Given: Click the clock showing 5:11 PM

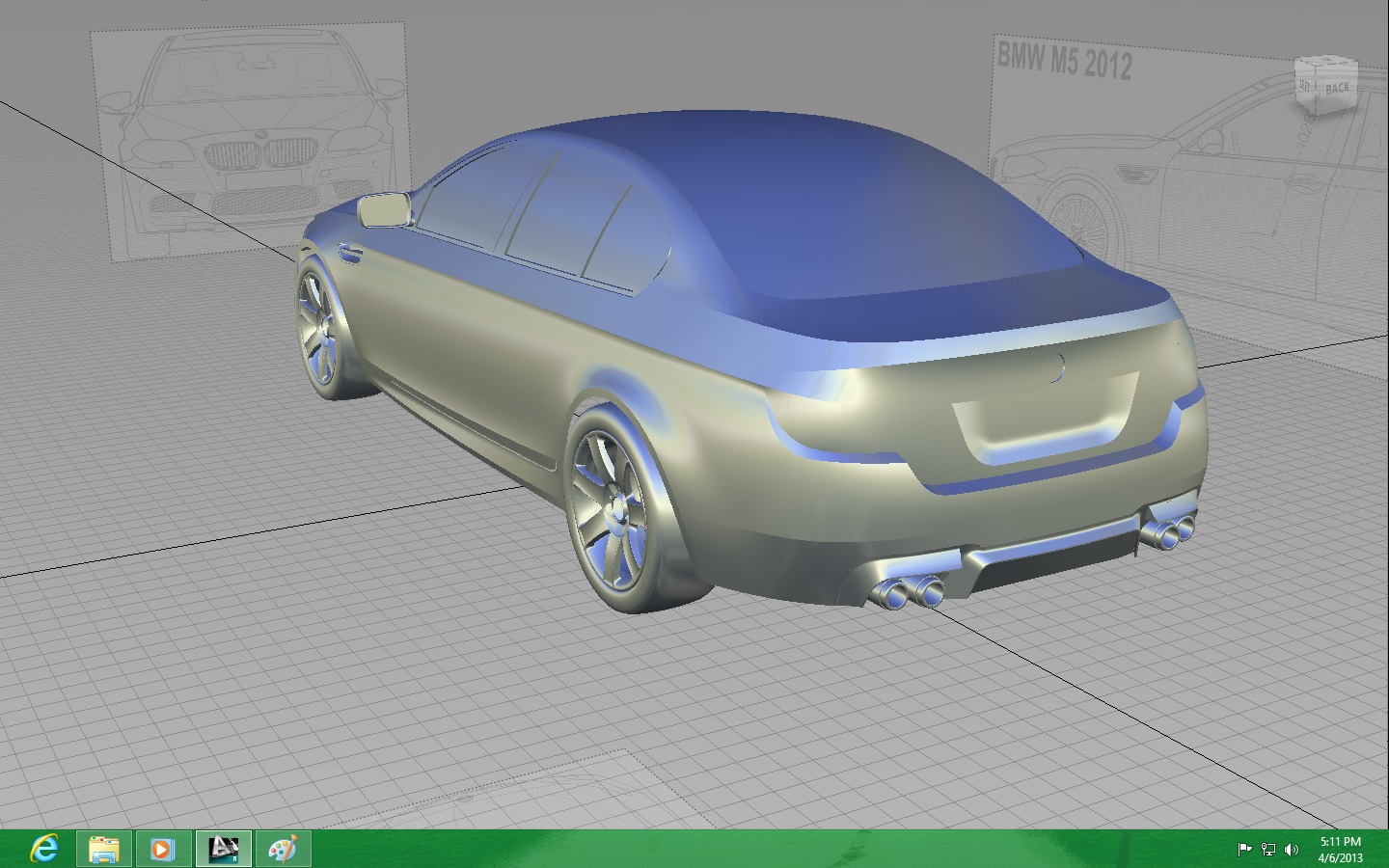Looking at the screenshot, I should point(1339,841).
